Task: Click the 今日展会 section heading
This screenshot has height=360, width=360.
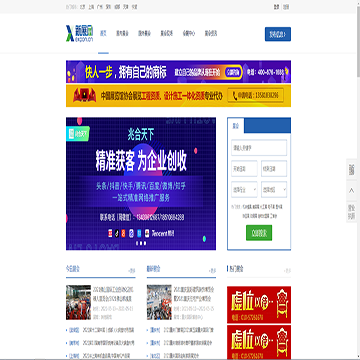Action: [x=73, y=269]
